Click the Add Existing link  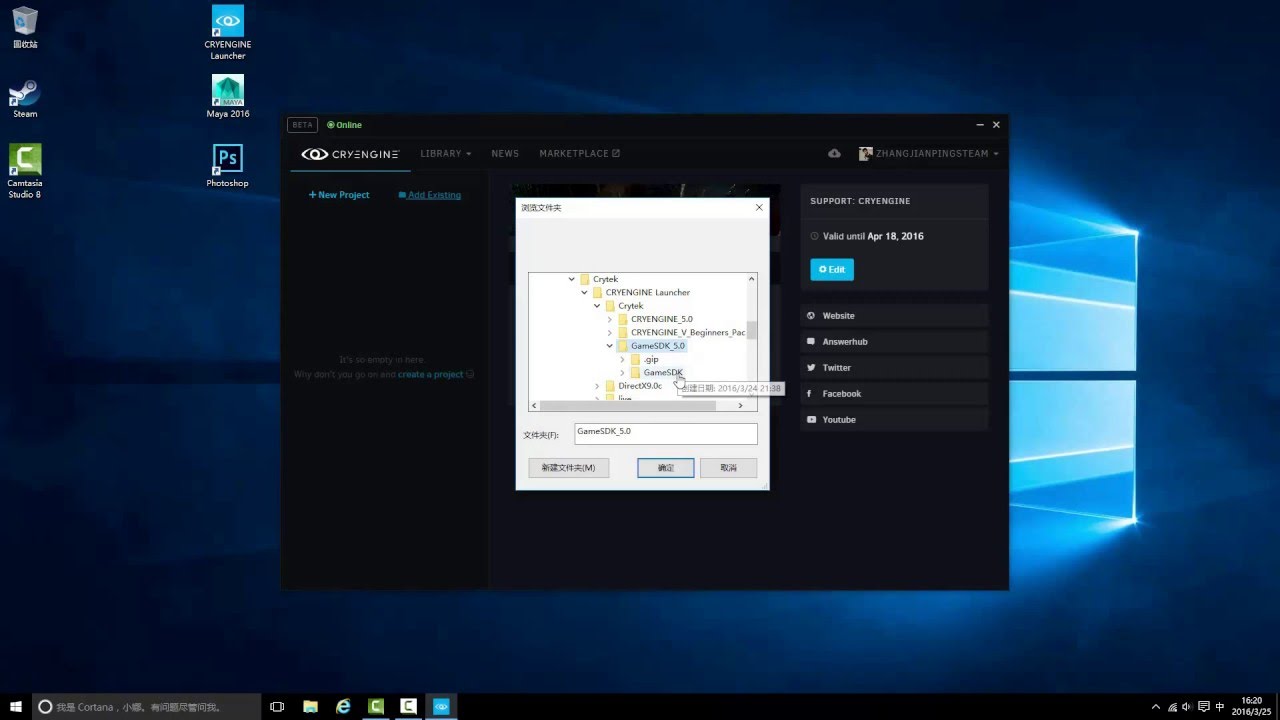coord(430,195)
